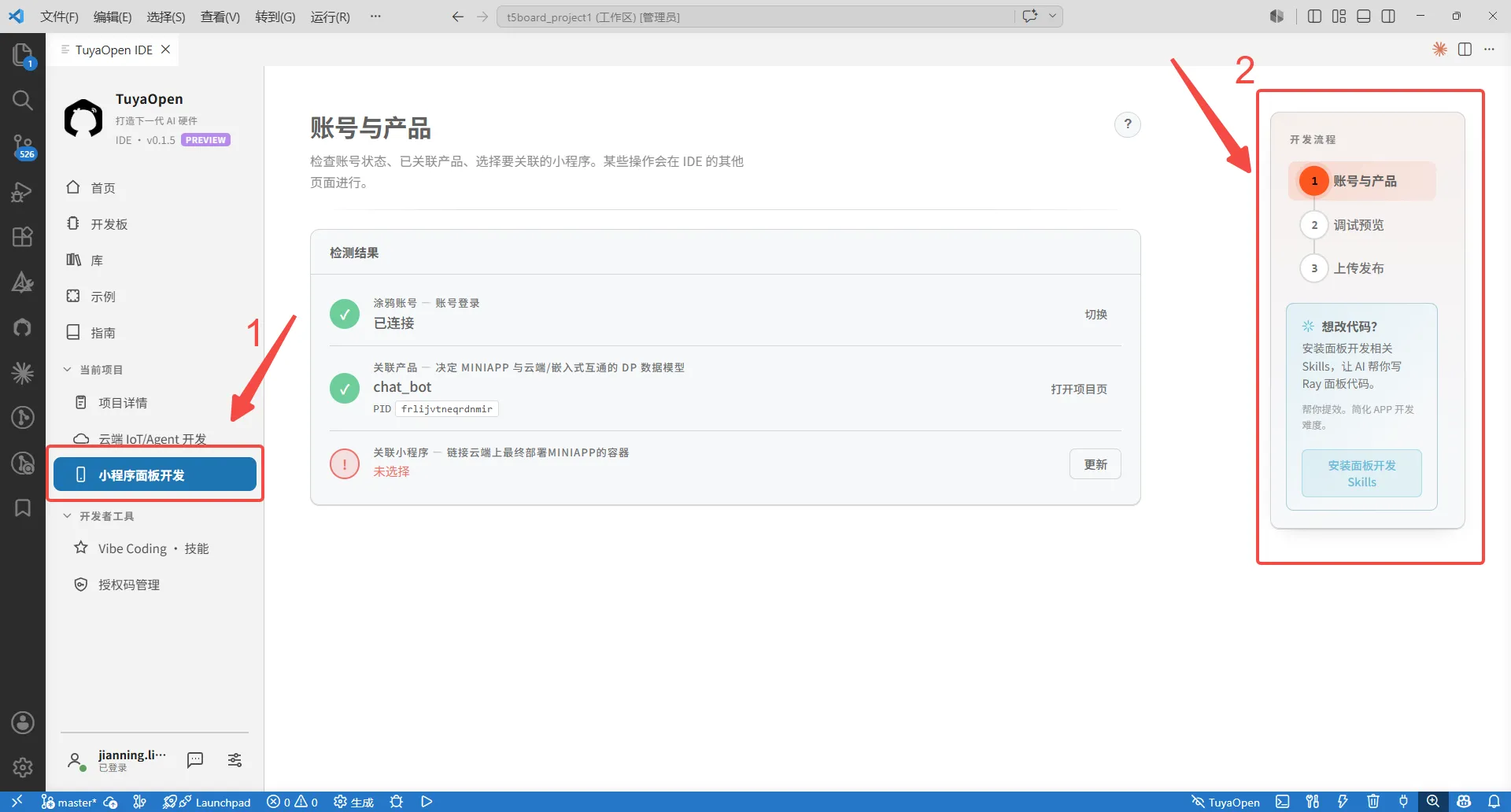Open the 运行(R) menu

331,17
